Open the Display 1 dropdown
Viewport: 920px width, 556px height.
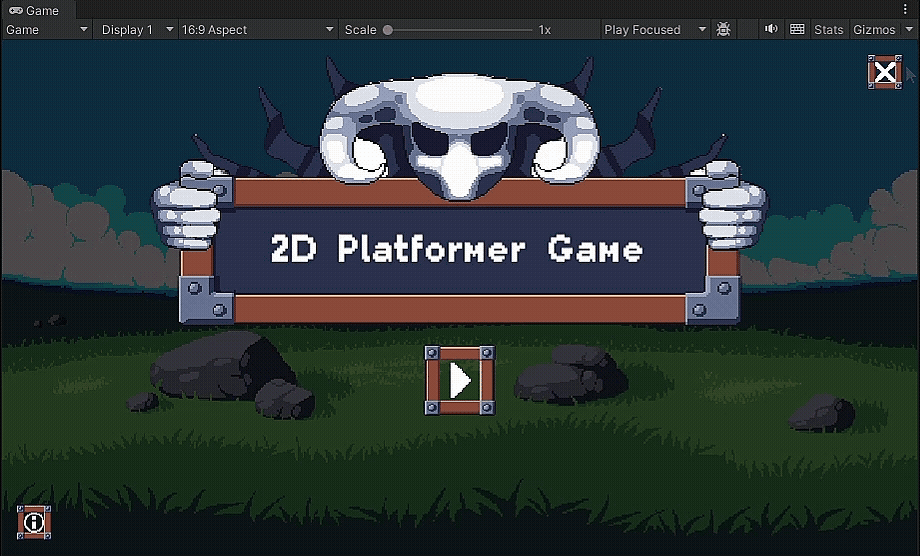click(137, 30)
